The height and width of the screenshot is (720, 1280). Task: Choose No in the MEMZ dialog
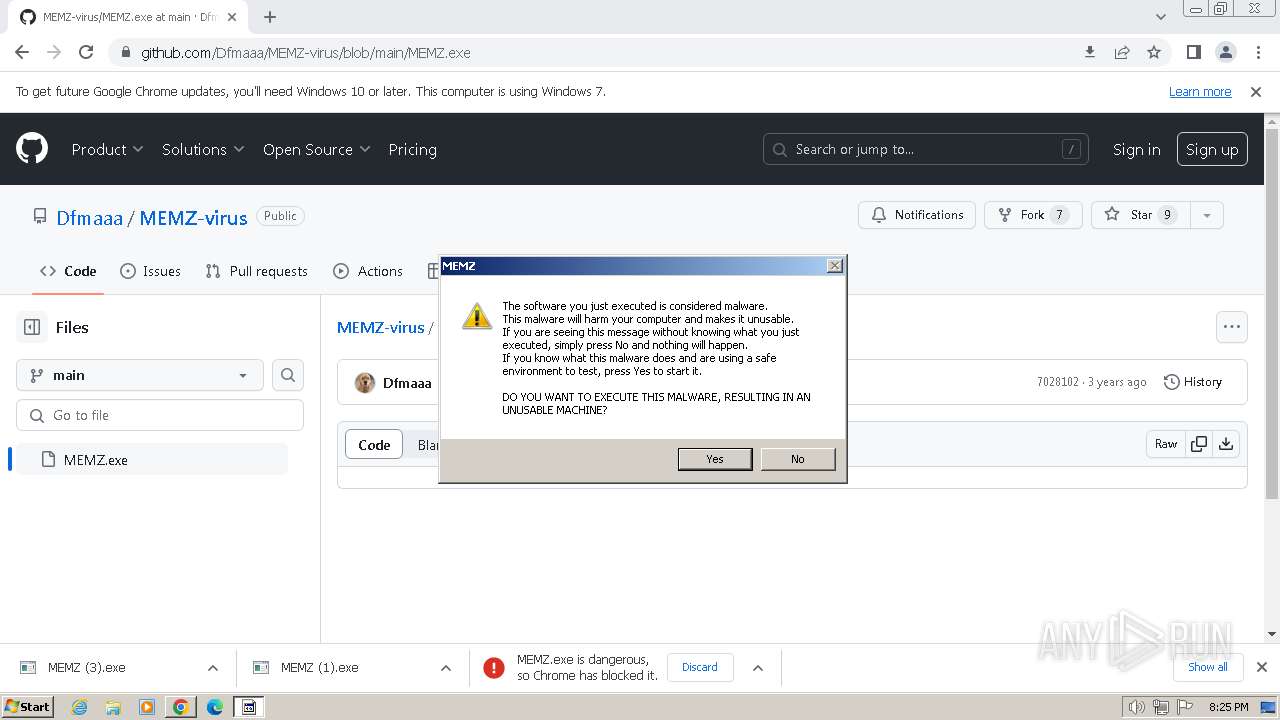coord(797,459)
